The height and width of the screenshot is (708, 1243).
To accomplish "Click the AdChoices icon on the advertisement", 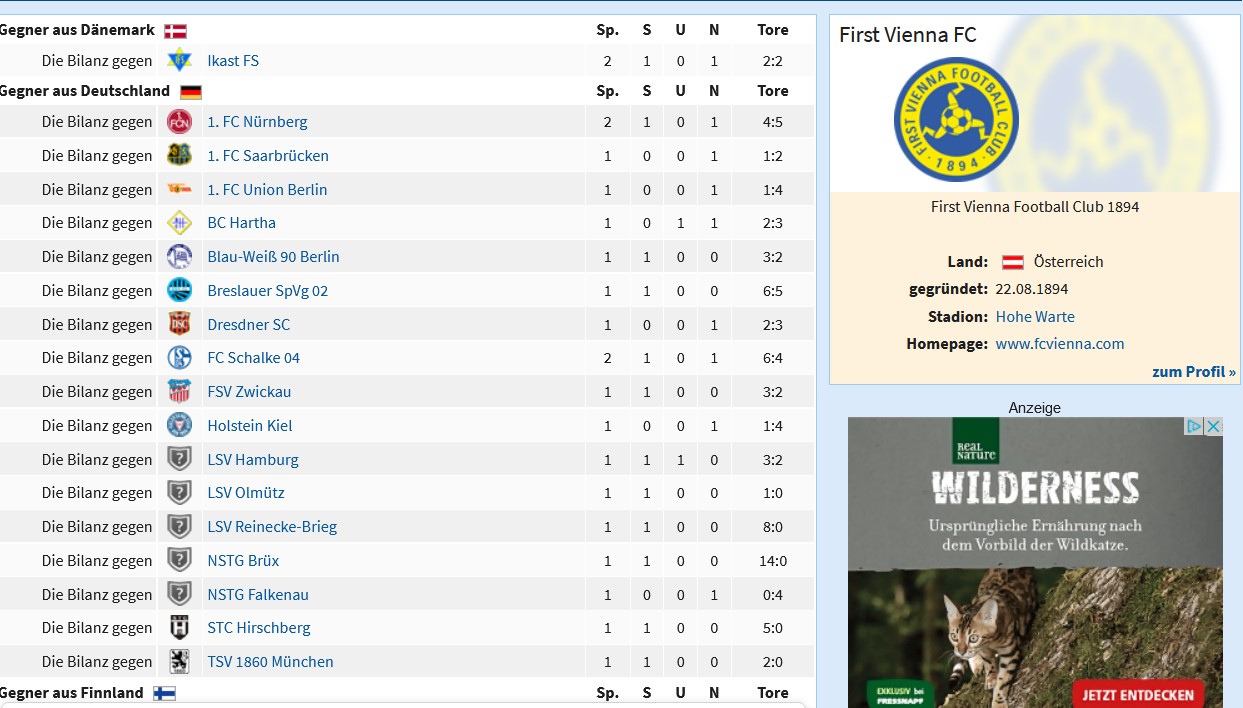I will pos(1194,426).
